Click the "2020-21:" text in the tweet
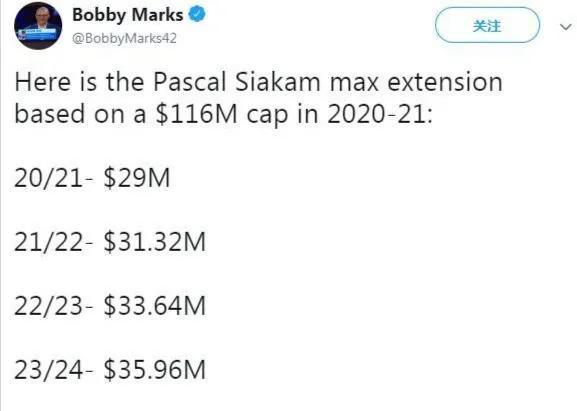 (x=379, y=114)
